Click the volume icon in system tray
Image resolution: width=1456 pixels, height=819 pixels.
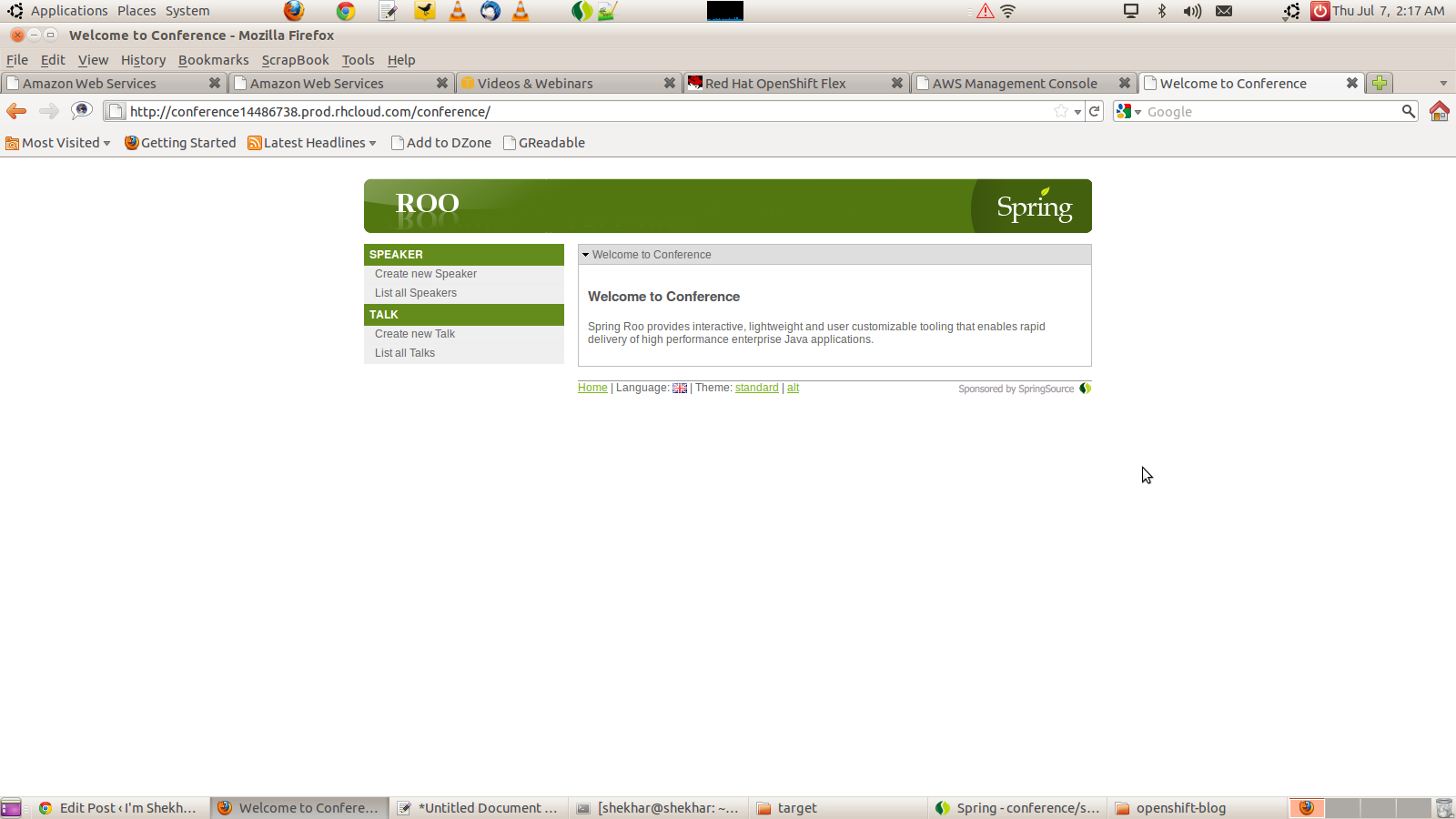coord(1192,11)
